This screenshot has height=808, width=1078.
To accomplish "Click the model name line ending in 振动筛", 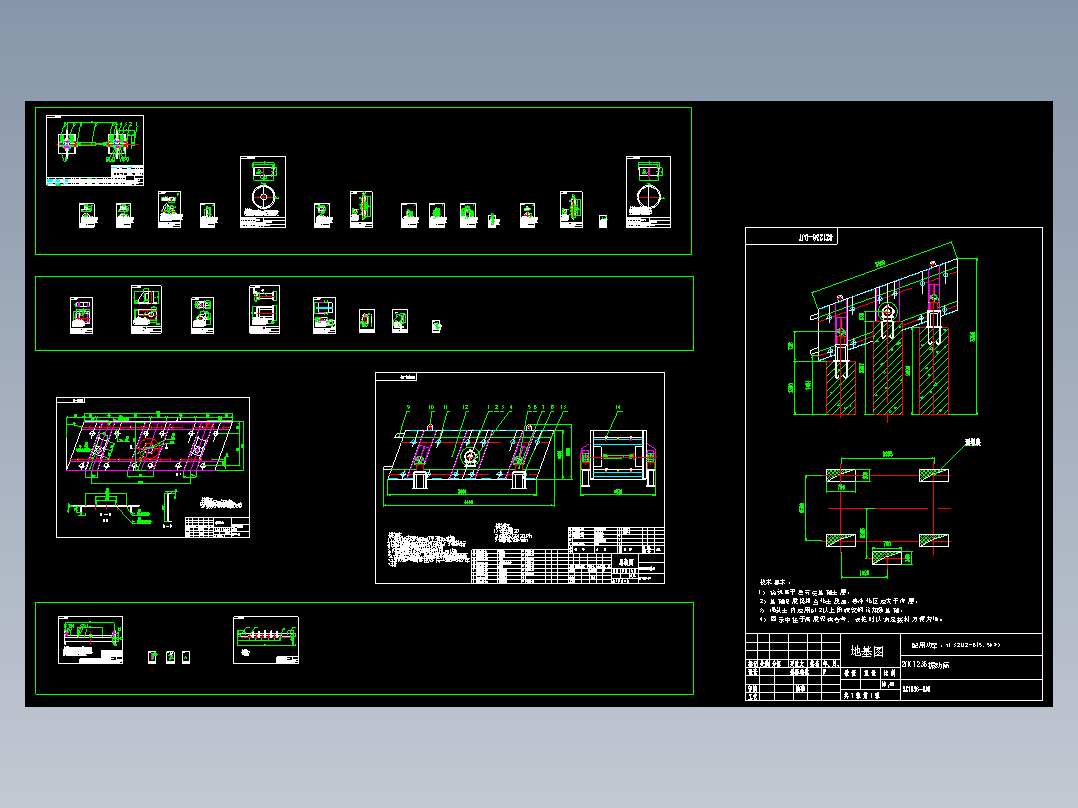I will (925, 665).
